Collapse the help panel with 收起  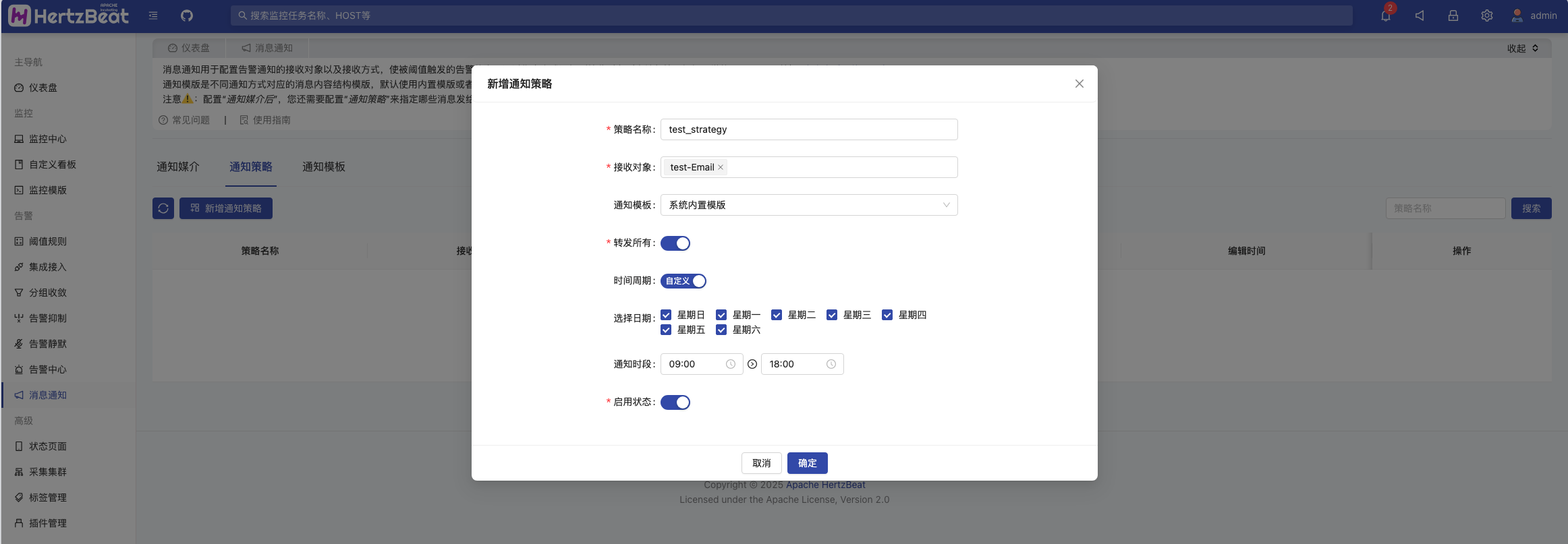coord(1522,49)
